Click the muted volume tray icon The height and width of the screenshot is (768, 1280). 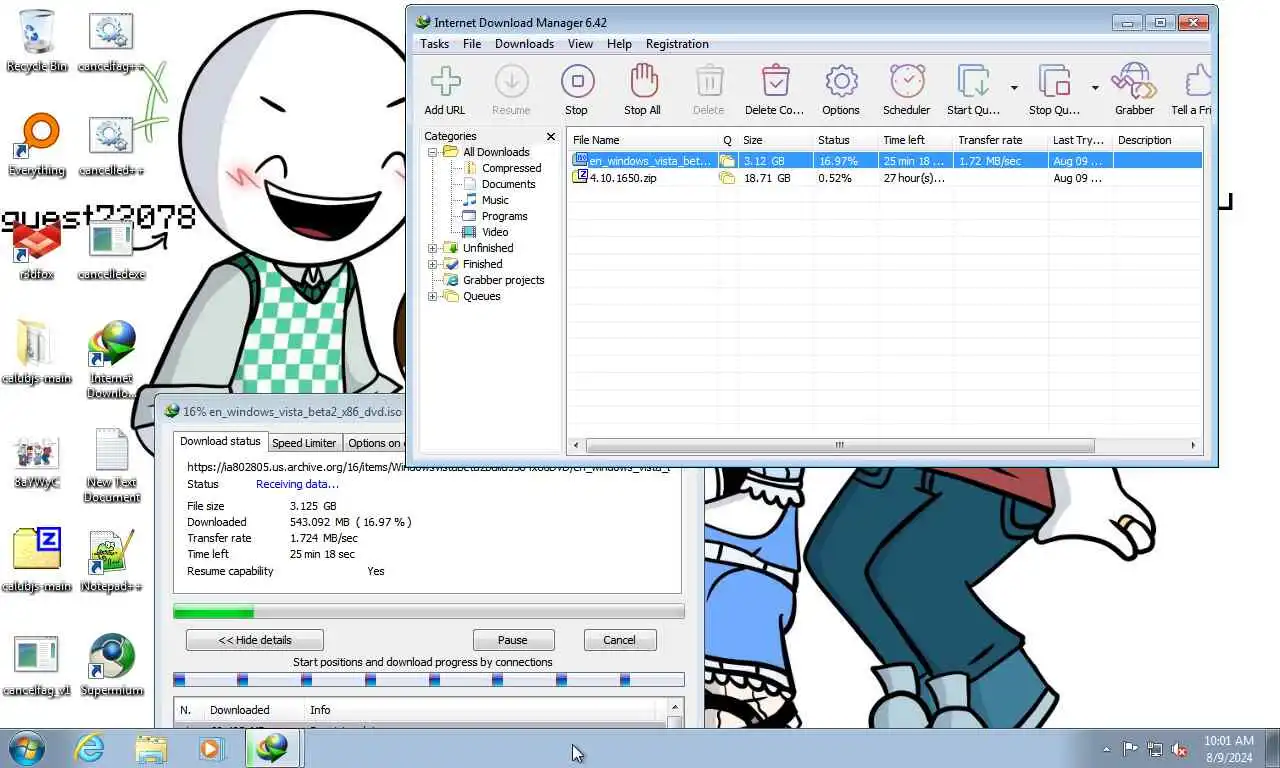1179,748
